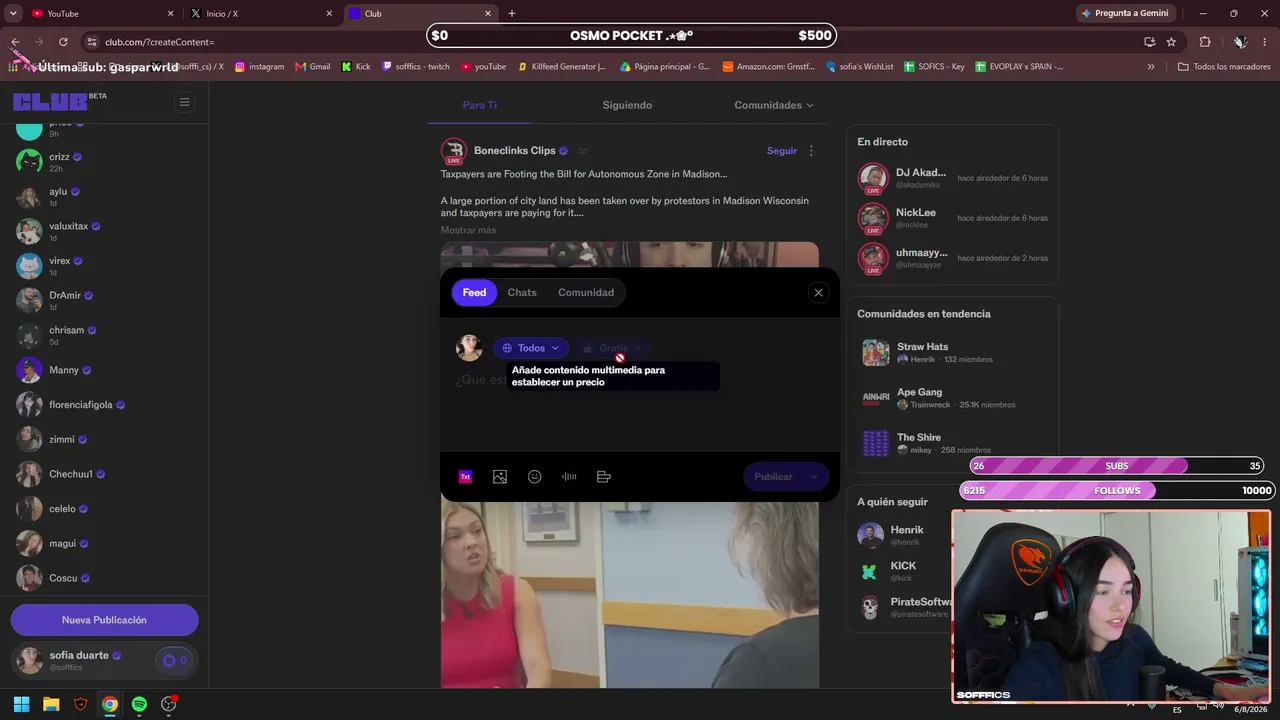
Task: Open the Gratis price dropdown
Action: (613, 348)
